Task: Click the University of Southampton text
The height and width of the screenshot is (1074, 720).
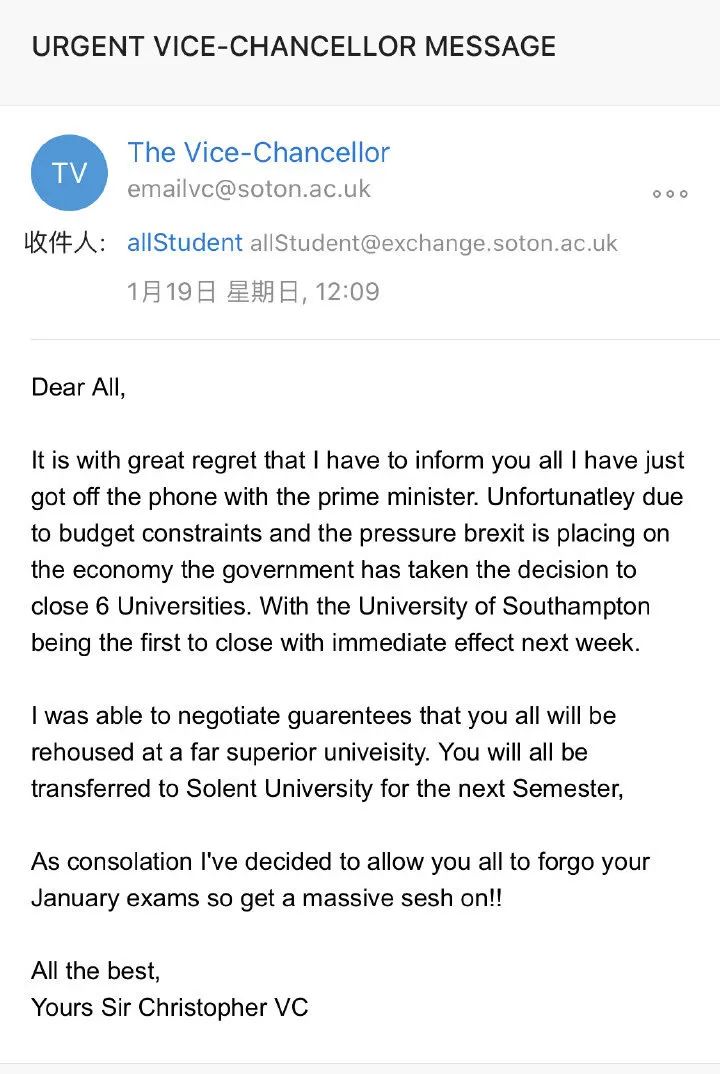Action: coord(504,606)
